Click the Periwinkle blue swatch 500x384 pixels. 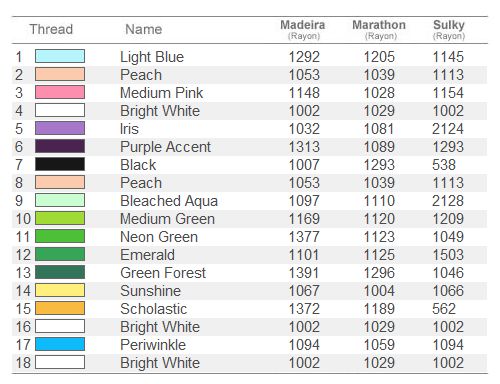click(x=60, y=344)
